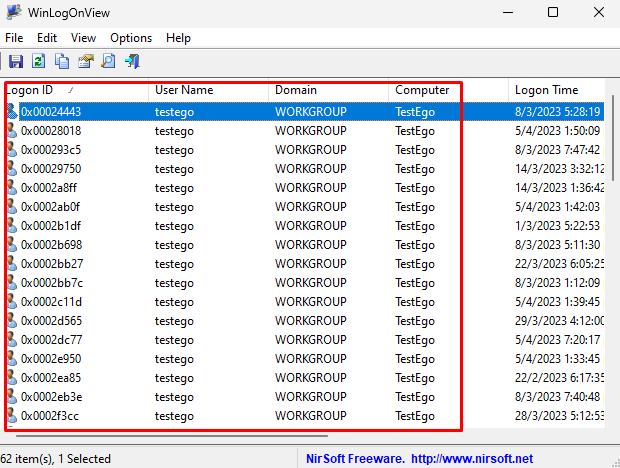Click status text '62 item(s), 1 Selected'
This screenshot has width=620, height=468.
55,459
